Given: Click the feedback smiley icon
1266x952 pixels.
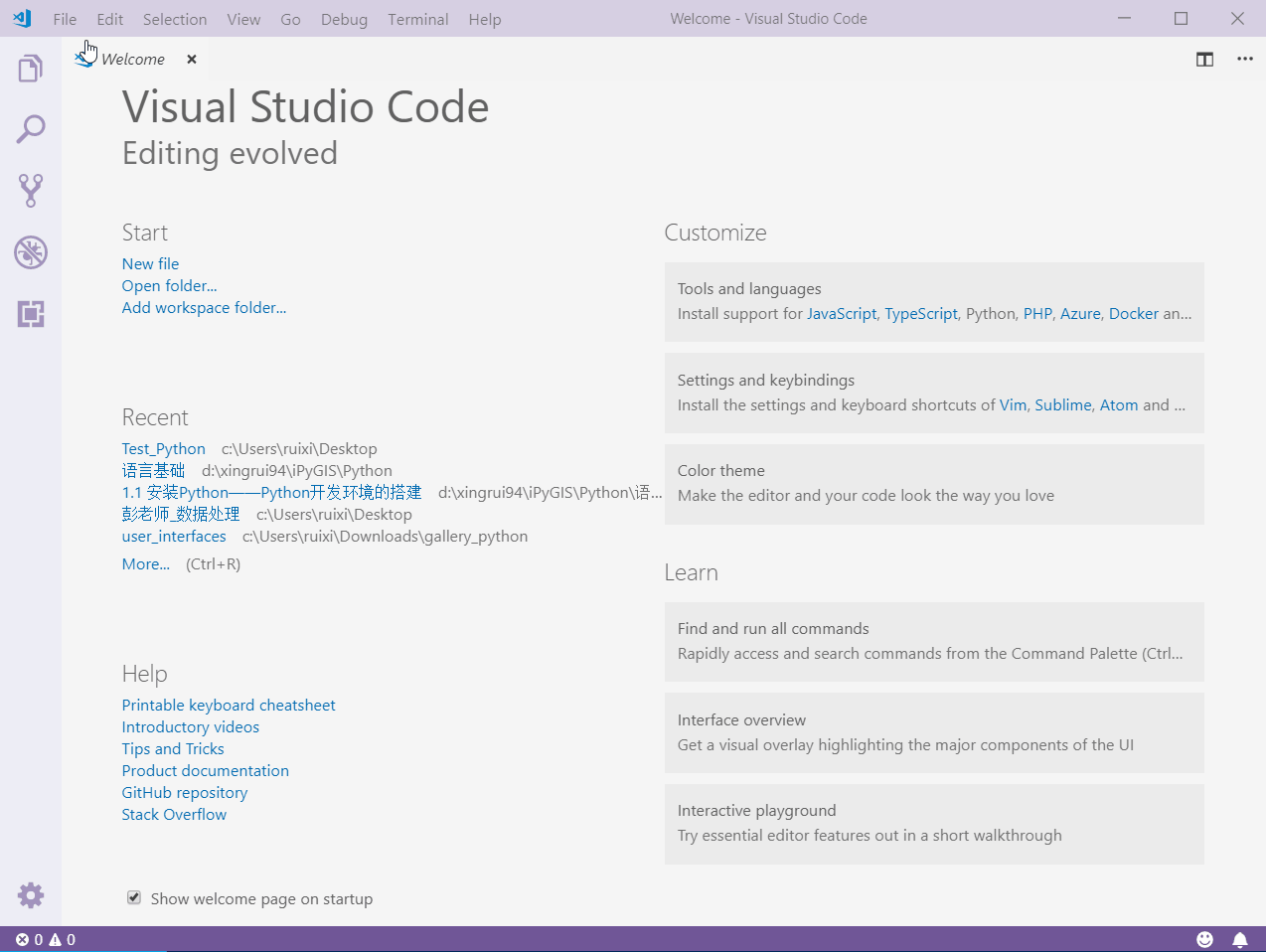Looking at the screenshot, I should [1204, 940].
